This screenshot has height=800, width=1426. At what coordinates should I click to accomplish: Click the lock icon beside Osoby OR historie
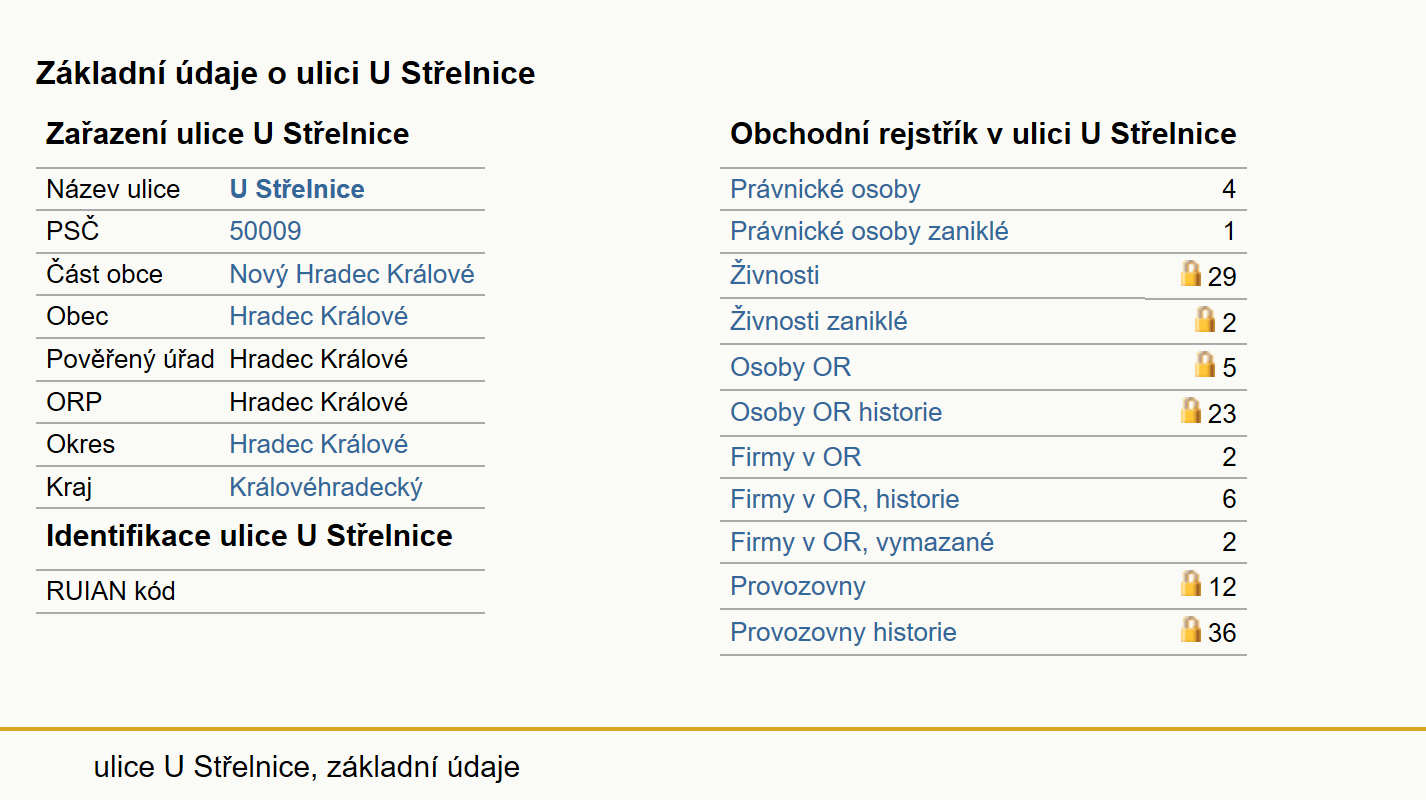[x=1191, y=410]
